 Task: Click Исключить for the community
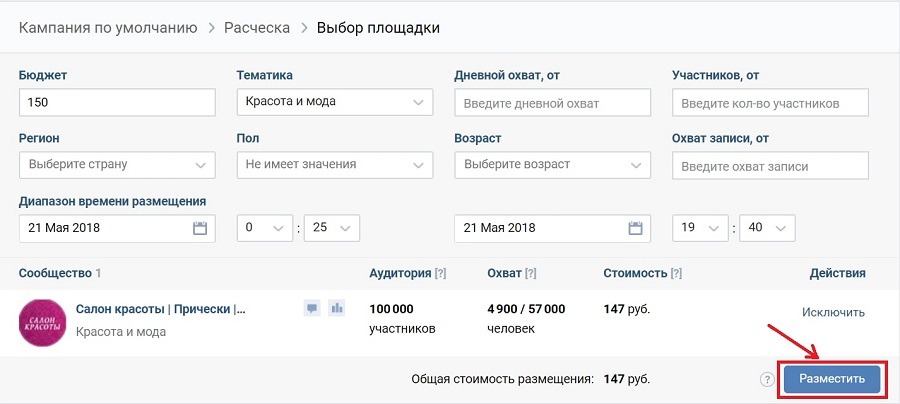click(833, 312)
